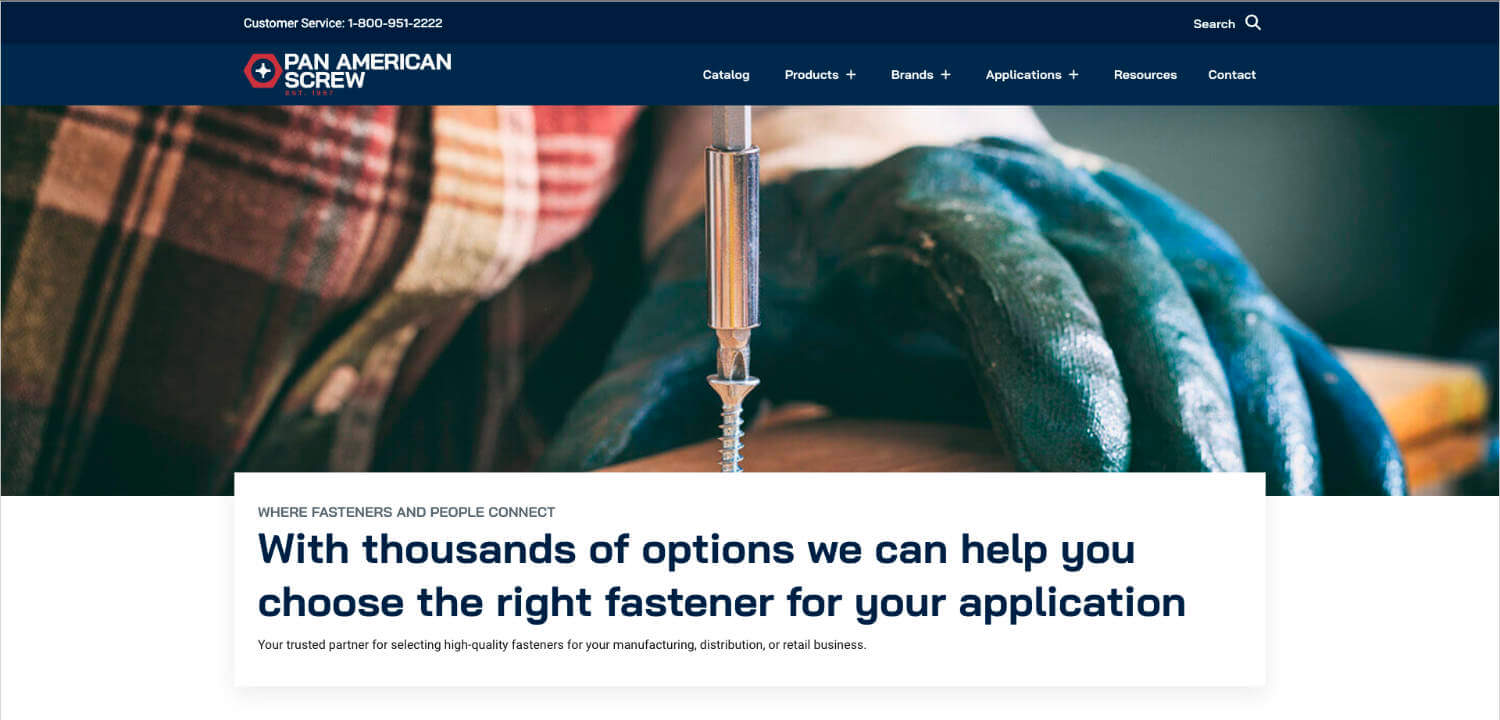Click the Customer Service phone number

(395, 23)
